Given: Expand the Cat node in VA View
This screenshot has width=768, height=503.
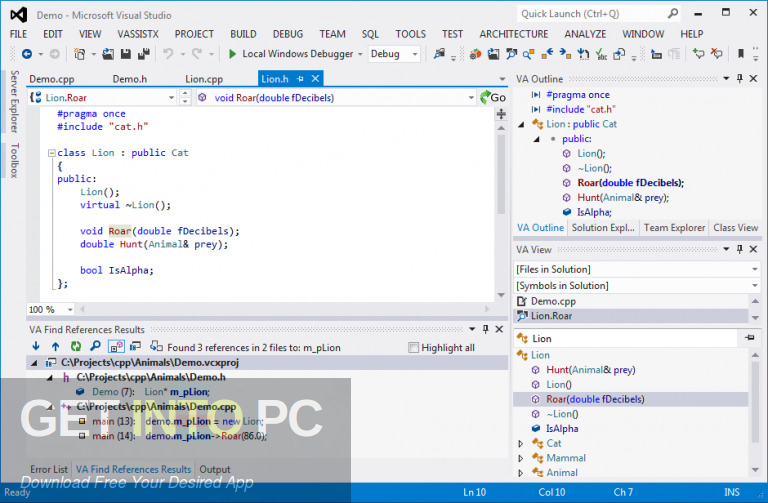Looking at the screenshot, I should 521,443.
